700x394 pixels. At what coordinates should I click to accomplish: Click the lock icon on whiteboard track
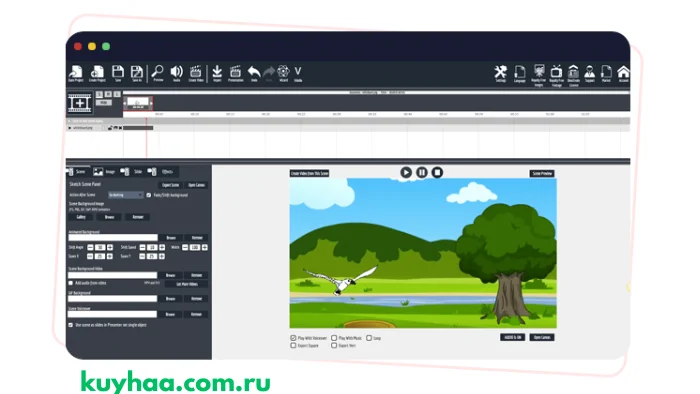coord(110,128)
